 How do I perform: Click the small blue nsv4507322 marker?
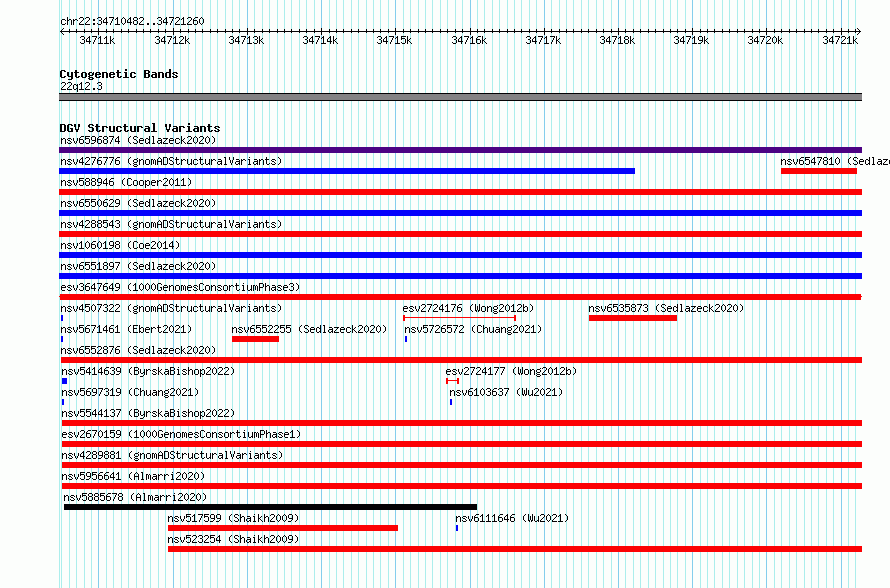coord(62,318)
